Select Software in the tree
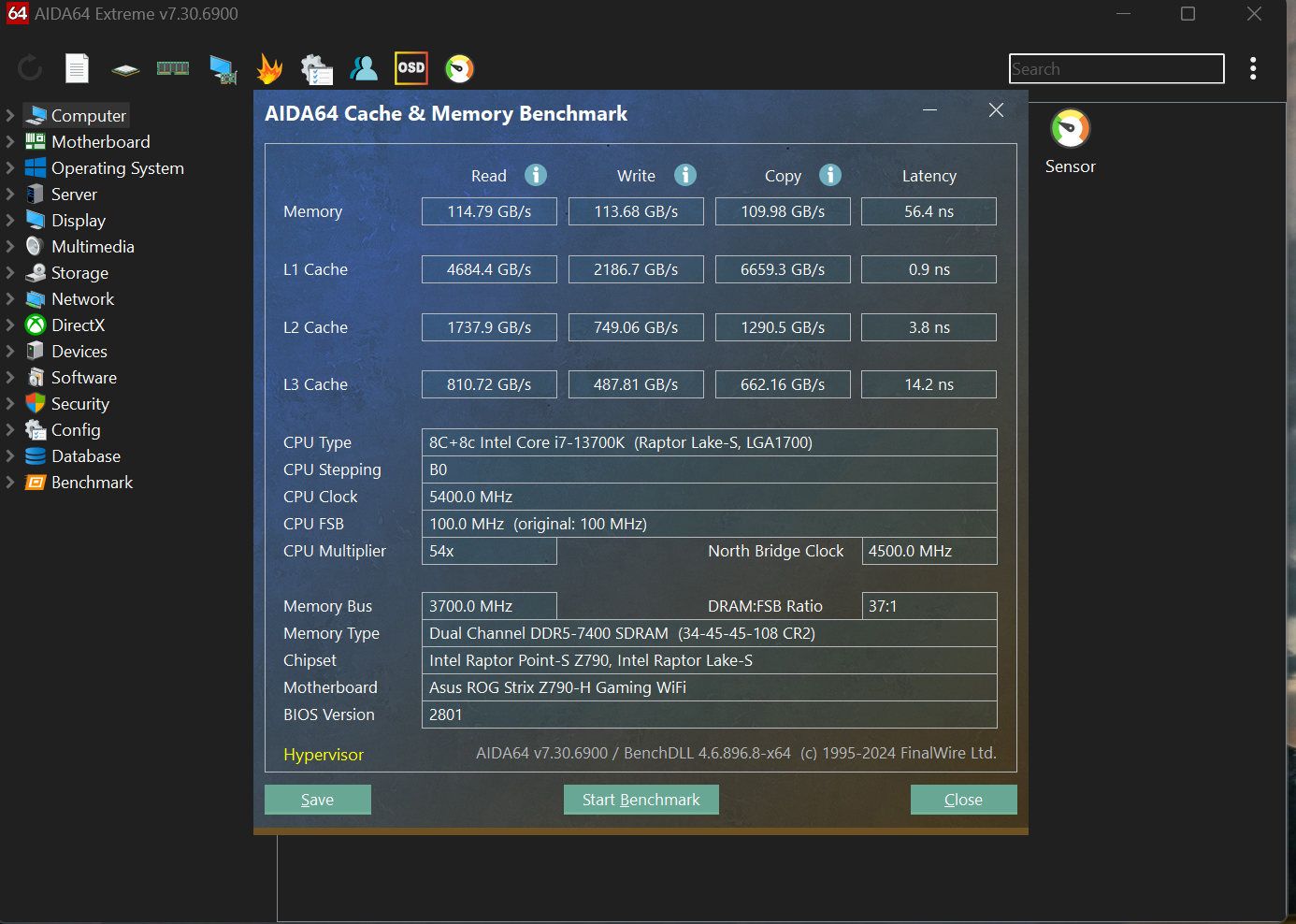Screen dimensions: 1296x924 click(x=84, y=377)
